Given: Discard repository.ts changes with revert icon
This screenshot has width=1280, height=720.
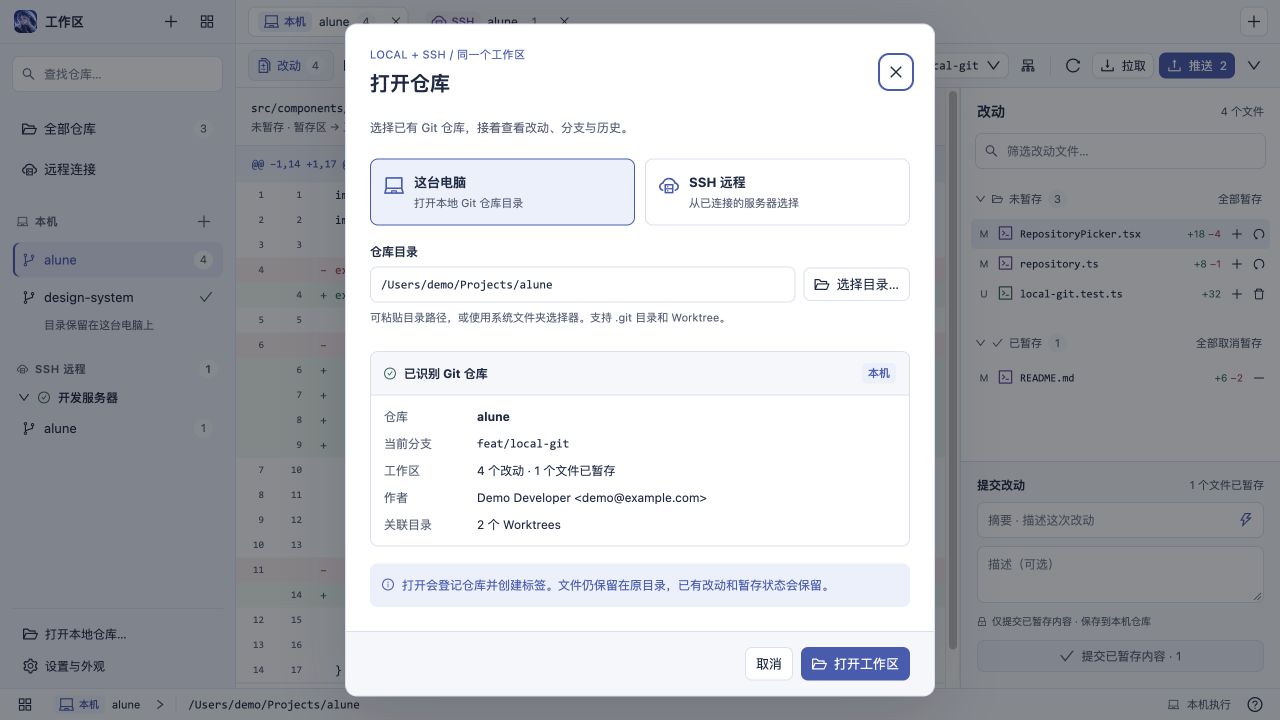Looking at the screenshot, I should [1259, 264].
